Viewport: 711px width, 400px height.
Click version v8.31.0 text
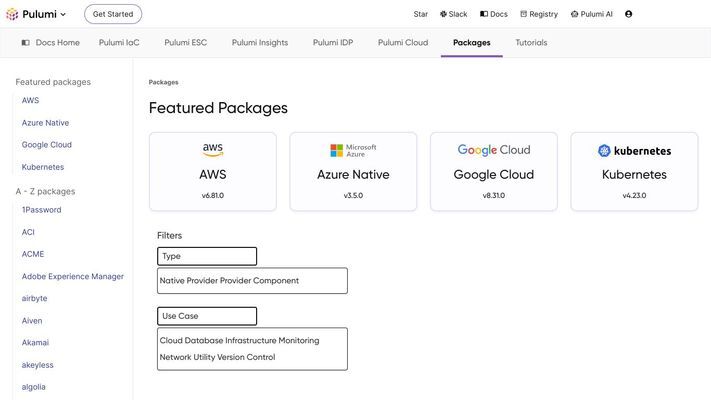pos(494,195)
